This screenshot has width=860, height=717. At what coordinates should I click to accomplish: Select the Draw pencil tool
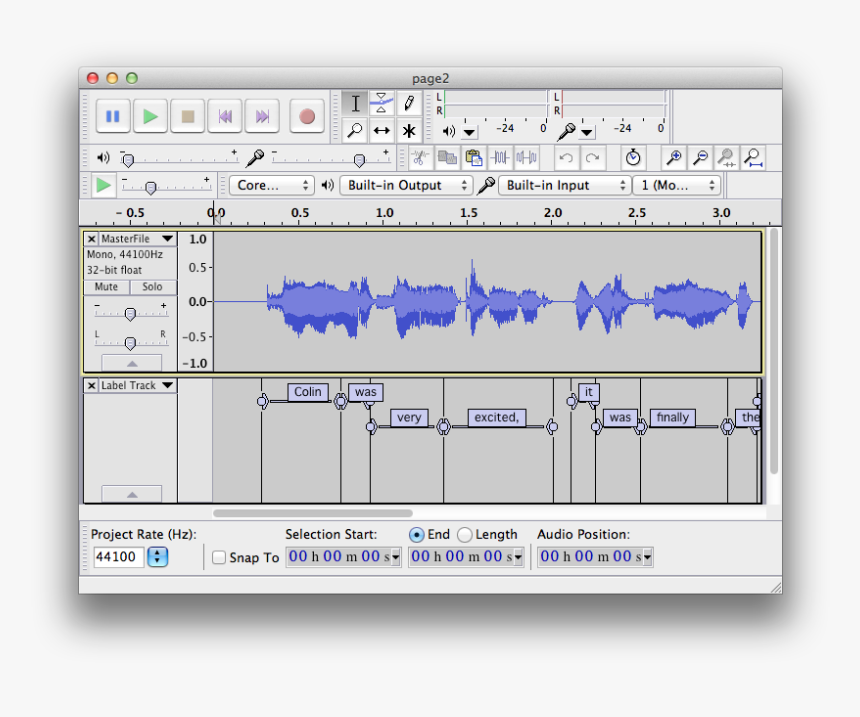tap(409, 103)
